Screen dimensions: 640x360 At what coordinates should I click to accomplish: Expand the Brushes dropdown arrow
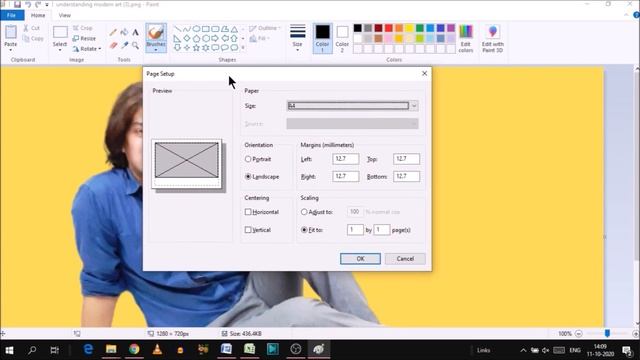coord(156,50)
